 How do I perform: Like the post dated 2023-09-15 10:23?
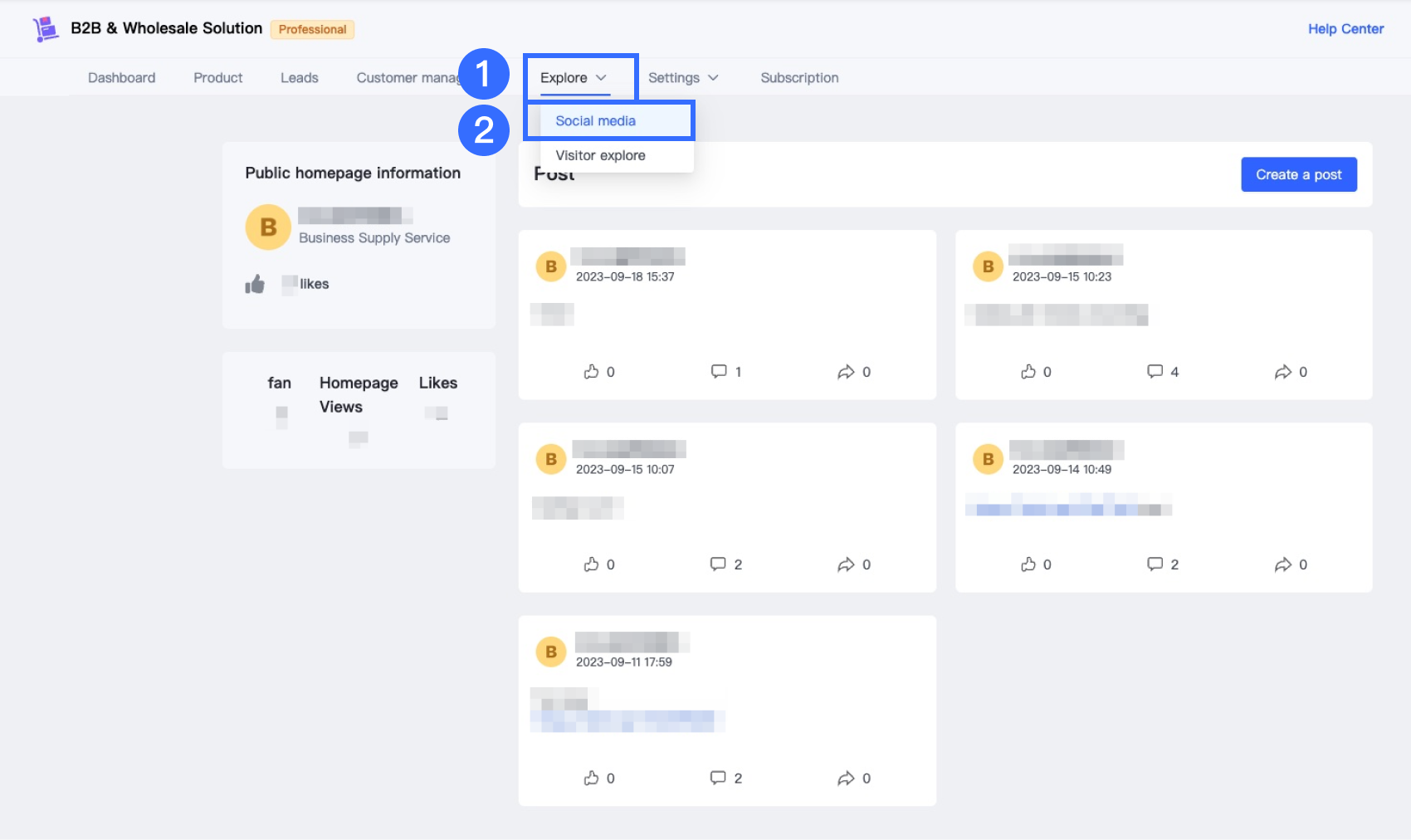click(x=1028, y=372)
